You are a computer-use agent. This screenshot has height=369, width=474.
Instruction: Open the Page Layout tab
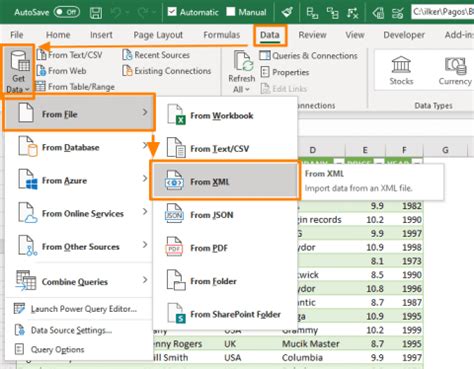(158, 35)
